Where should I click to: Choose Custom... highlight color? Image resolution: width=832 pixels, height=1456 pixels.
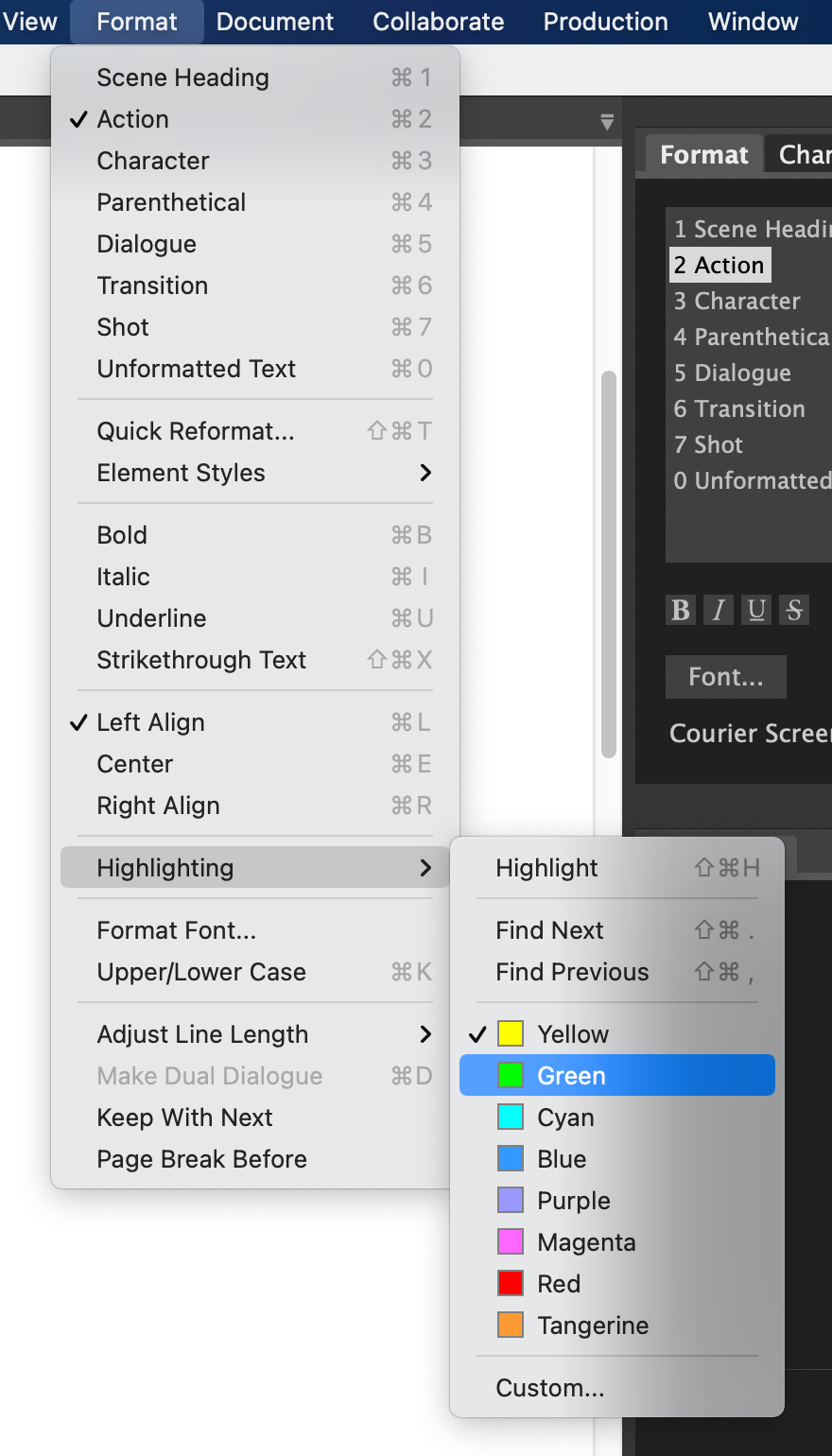tap(550, 1387)
